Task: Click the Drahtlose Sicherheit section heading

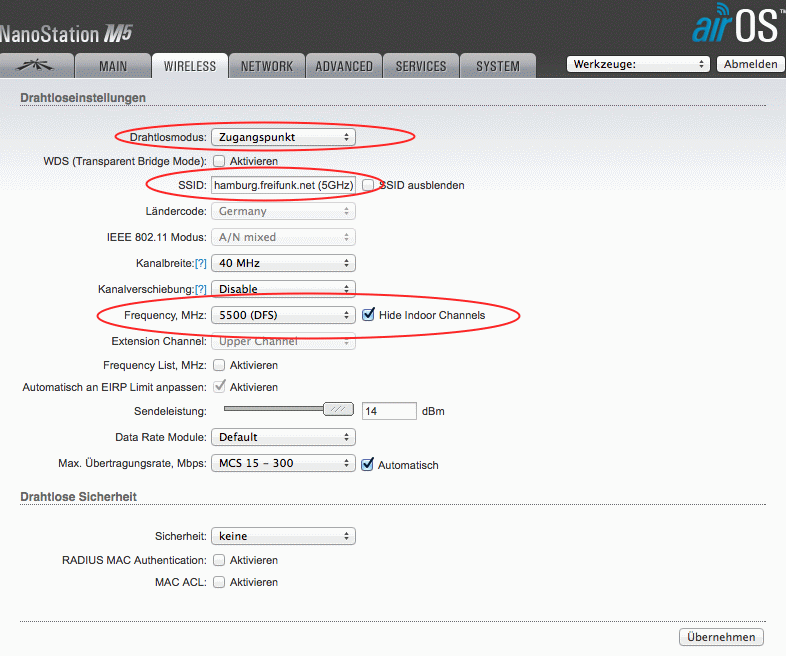Action: (x=78, y=497)
